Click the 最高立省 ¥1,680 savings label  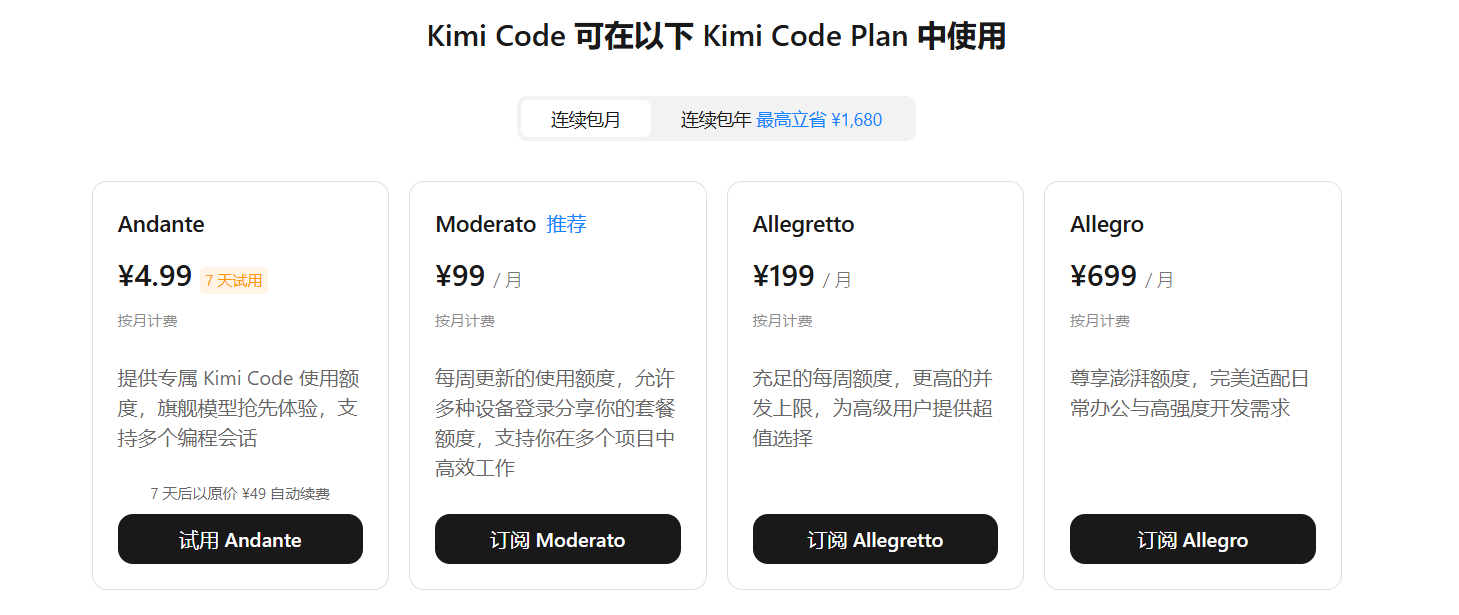[819, 120]
